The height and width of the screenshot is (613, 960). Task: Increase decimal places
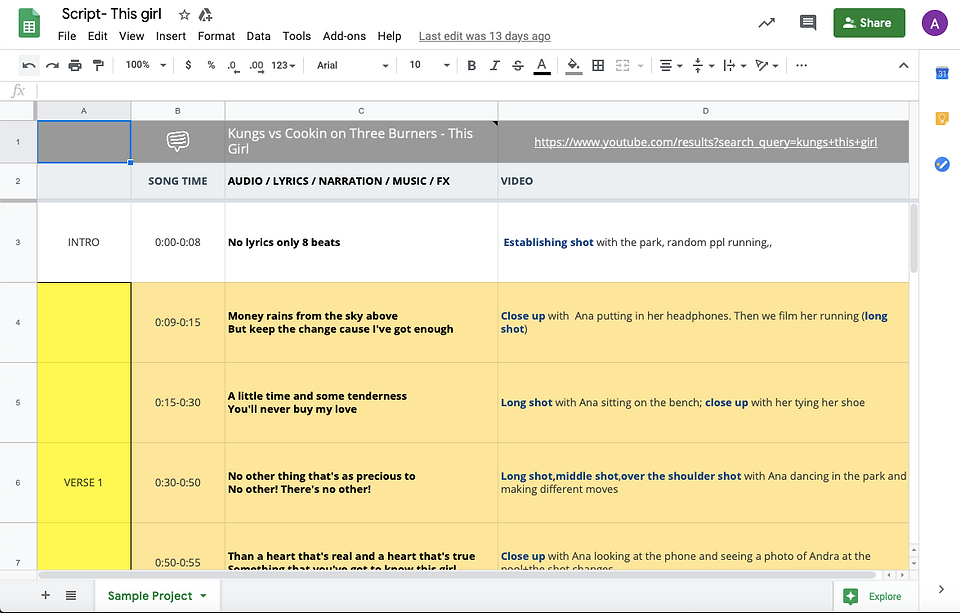click(257, 66)
